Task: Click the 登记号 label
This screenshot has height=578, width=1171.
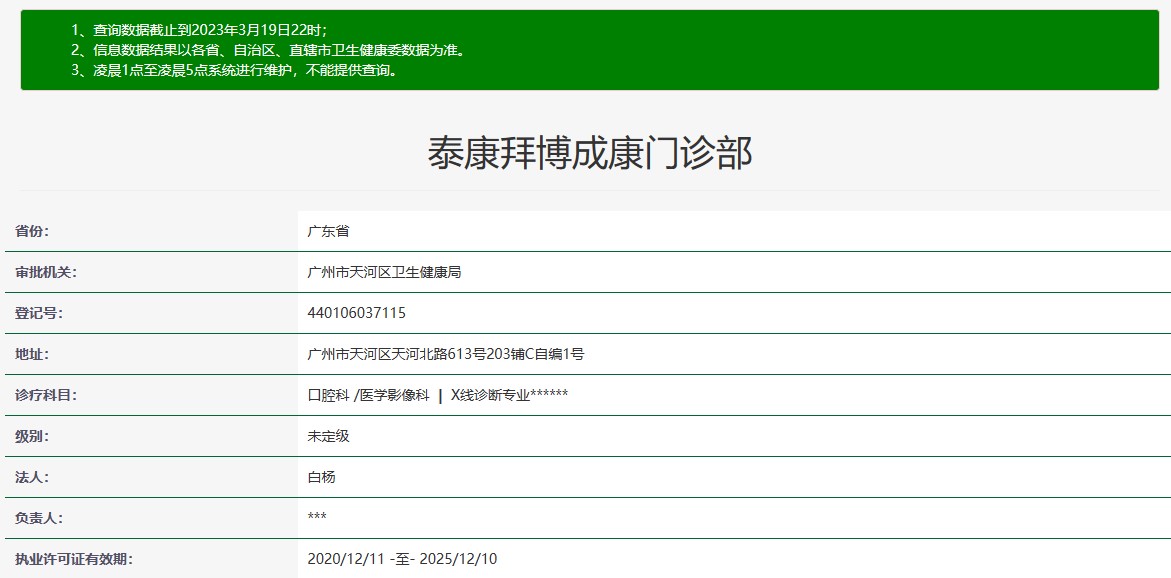Action: (39, 314)
